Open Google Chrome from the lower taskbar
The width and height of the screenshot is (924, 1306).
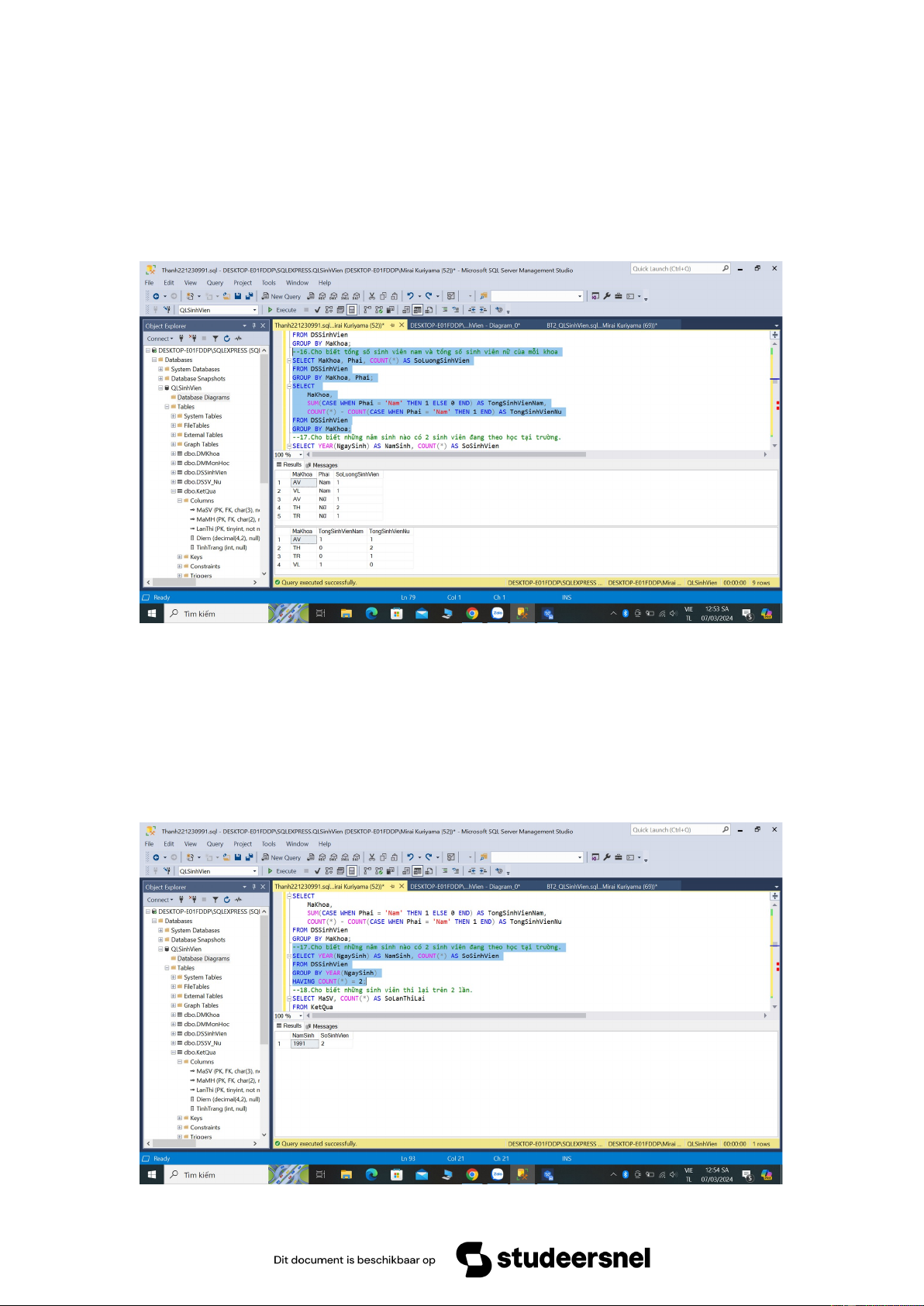tap(472, 1175)
